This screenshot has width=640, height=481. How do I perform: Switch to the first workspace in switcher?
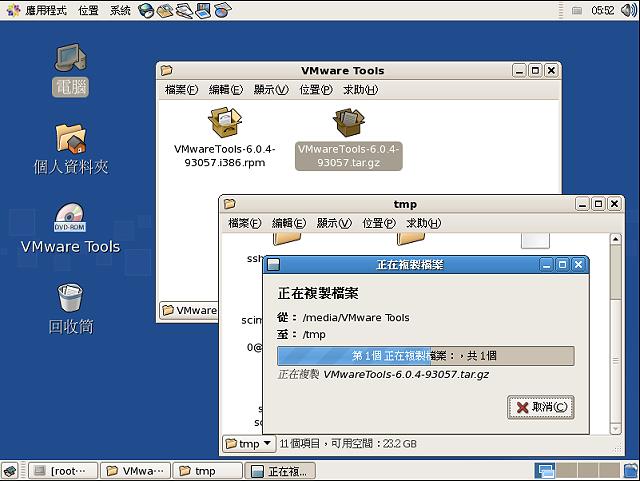545,471
